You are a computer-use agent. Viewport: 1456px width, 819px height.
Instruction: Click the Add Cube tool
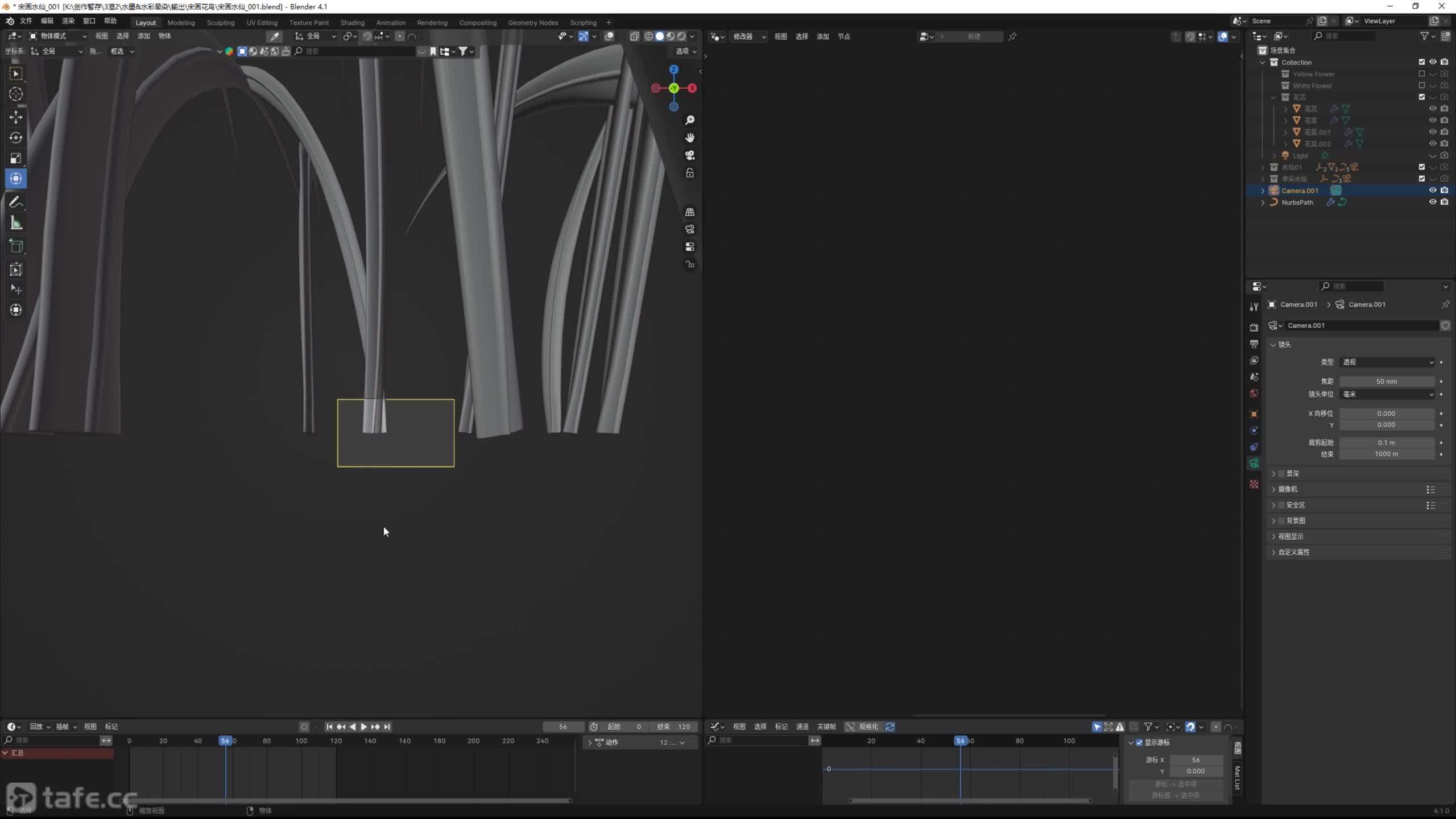16,246
